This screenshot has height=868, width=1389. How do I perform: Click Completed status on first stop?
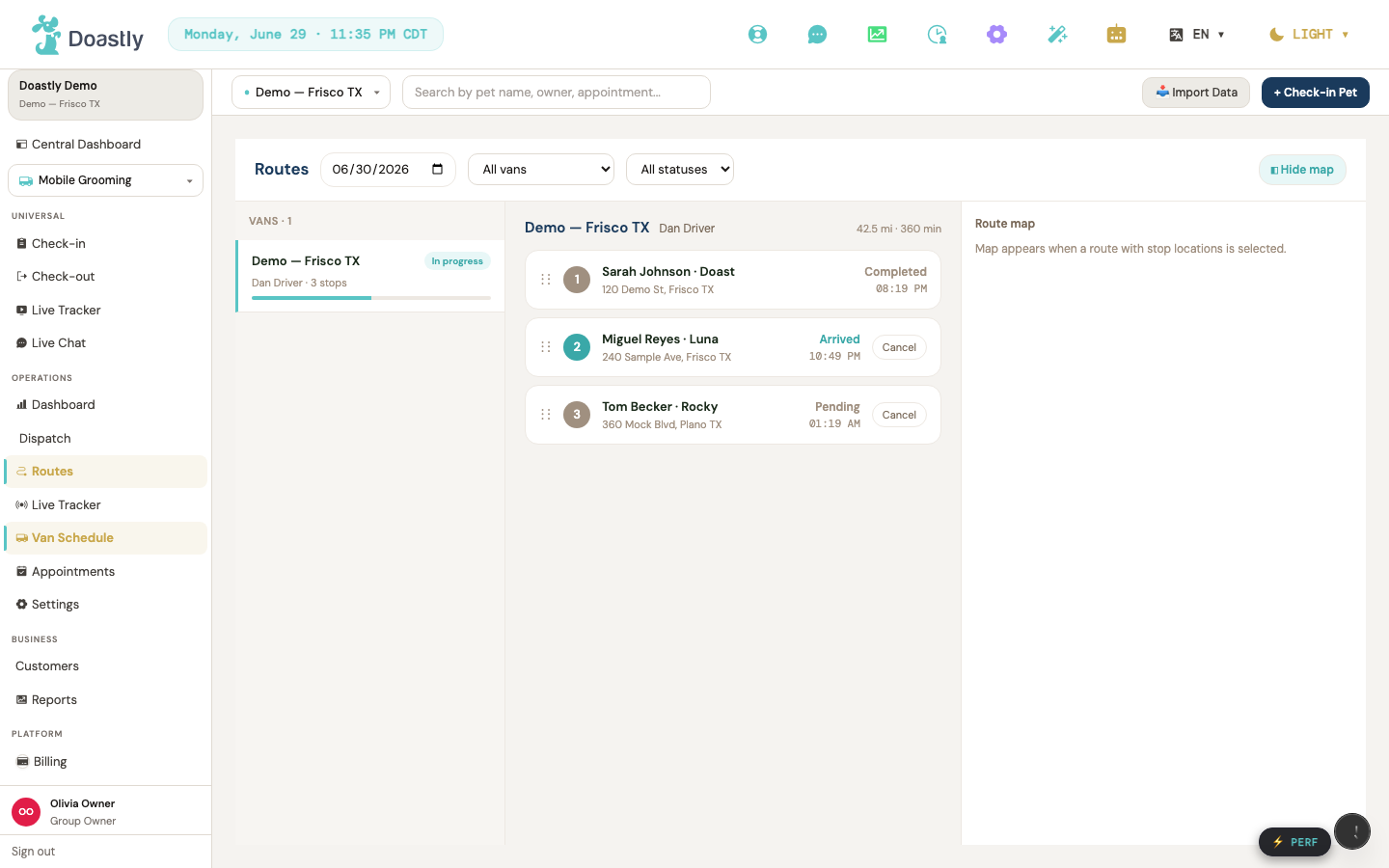pos(895,272)
